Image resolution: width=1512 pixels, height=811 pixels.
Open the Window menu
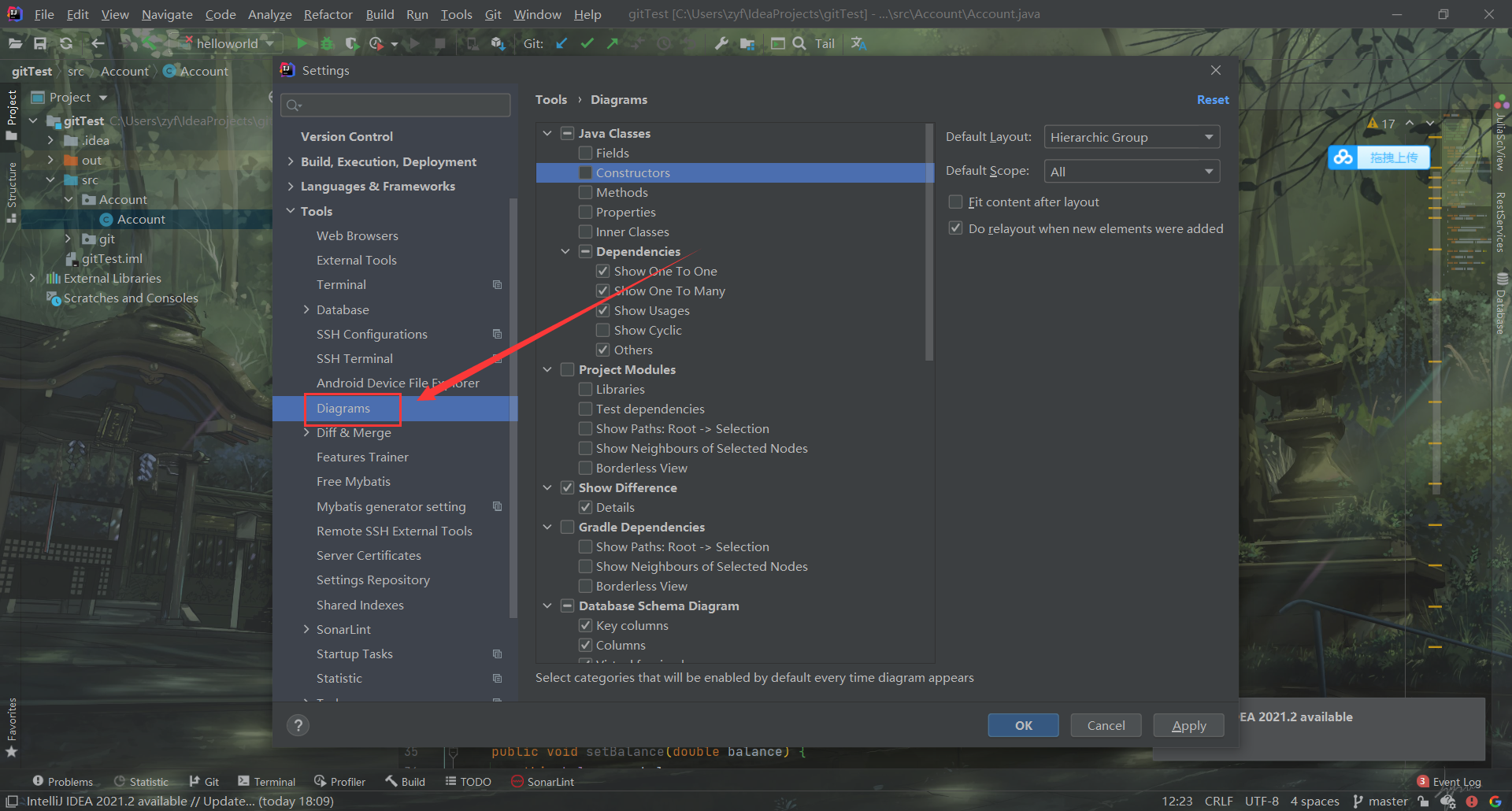pos(537,14)
